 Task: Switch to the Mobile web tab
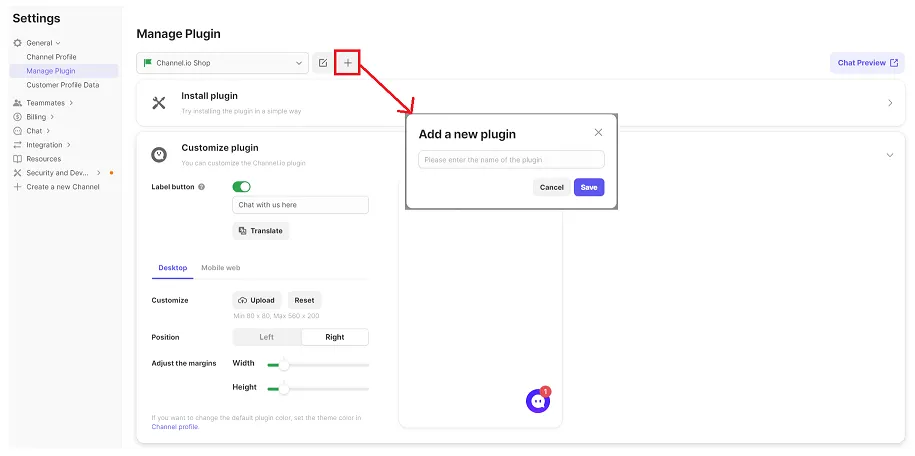click(x=220, y=268)
